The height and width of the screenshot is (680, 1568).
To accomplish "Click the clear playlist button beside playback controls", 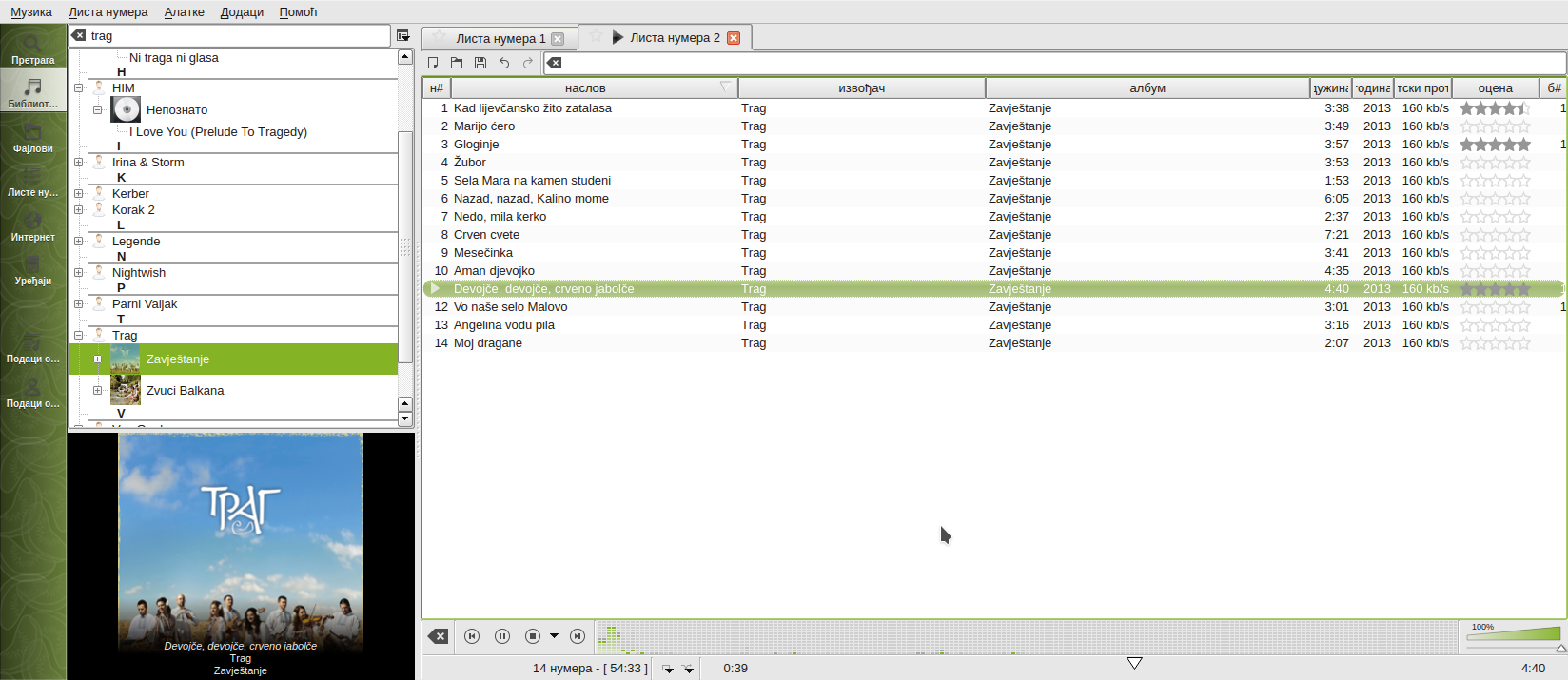I will point(439,636).
